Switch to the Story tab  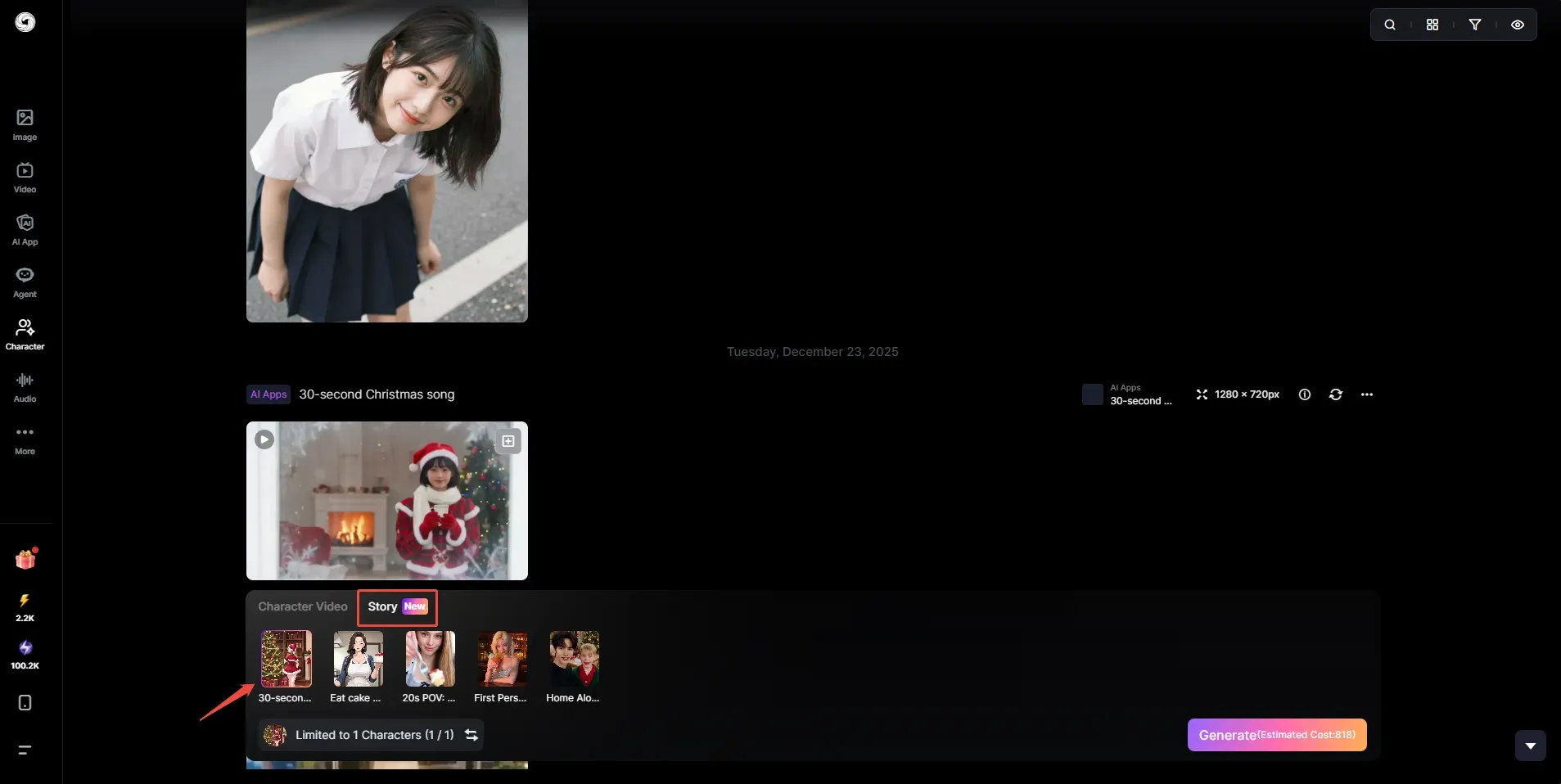pyautogui.click(x=398, y=606)
